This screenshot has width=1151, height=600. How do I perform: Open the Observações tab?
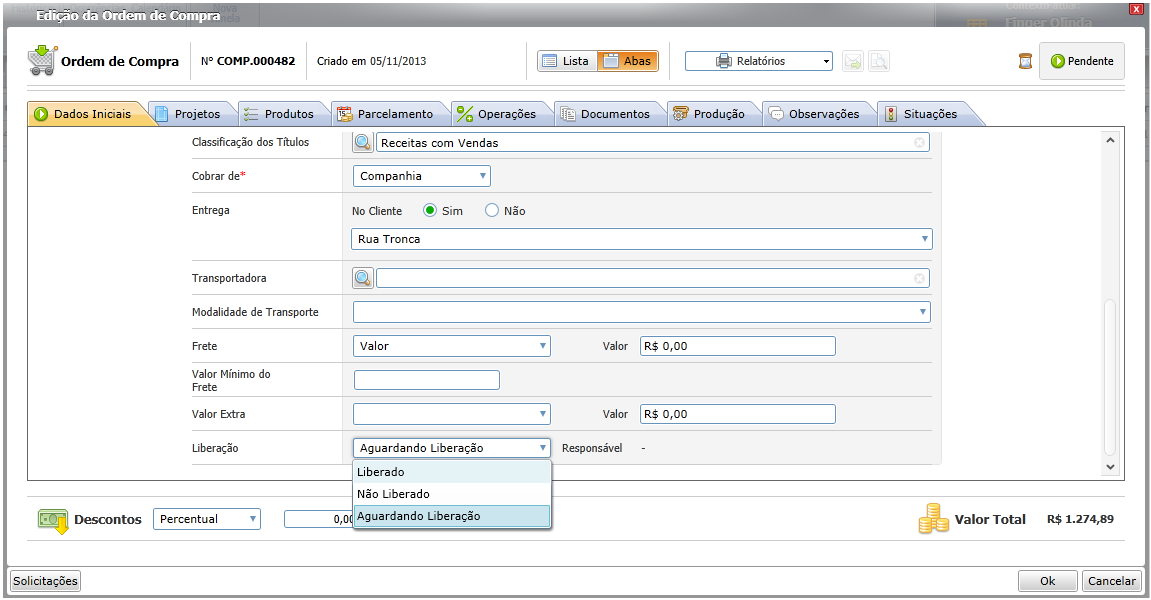point(819,114)
